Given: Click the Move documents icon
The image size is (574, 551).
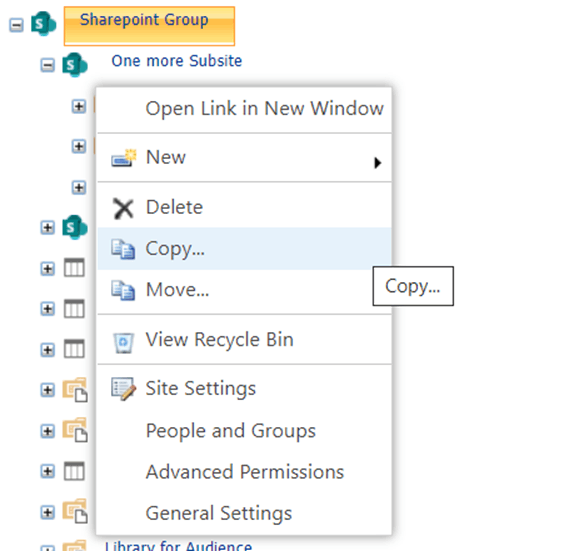Looking at the screenshot, I should (x=123, y=290).
